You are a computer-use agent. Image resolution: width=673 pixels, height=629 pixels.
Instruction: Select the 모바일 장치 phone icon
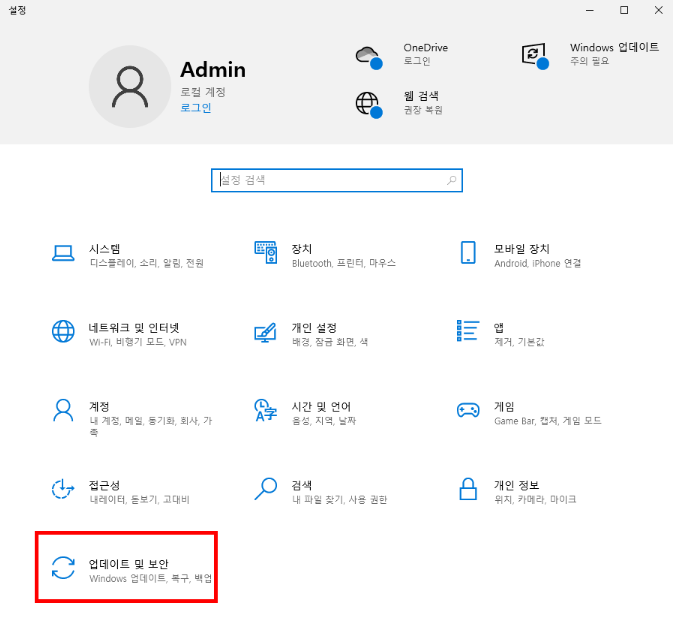pyautogui.click(x=468, y=252)
